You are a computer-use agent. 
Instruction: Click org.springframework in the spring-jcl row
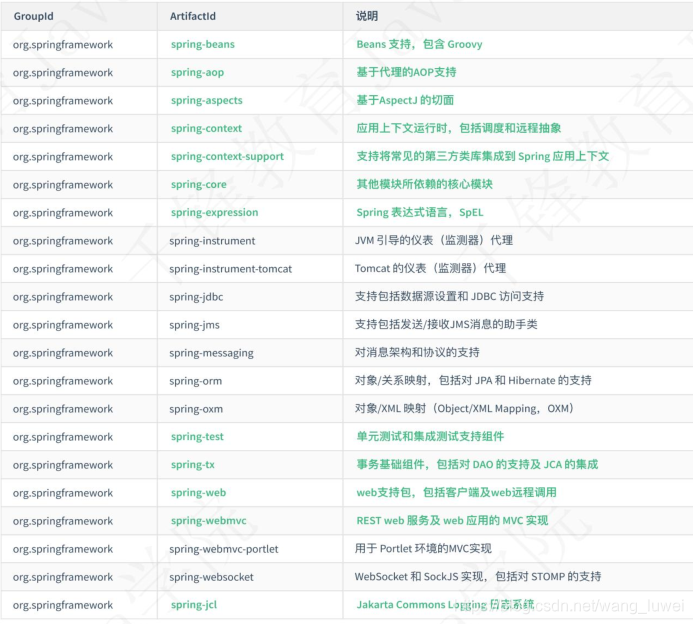63,605
